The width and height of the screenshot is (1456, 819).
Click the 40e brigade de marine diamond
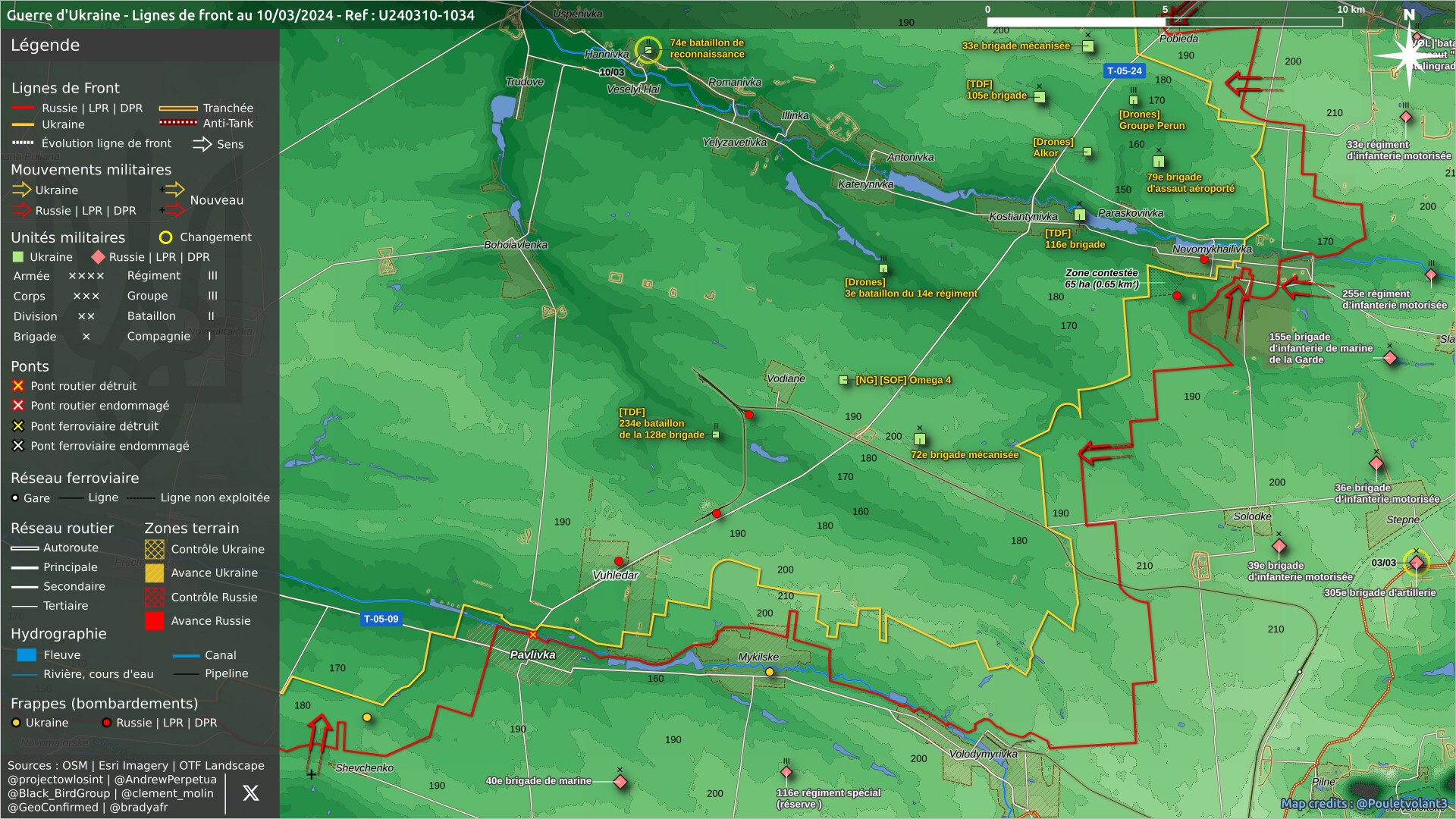pyautogui.click(x=620, y=781)
